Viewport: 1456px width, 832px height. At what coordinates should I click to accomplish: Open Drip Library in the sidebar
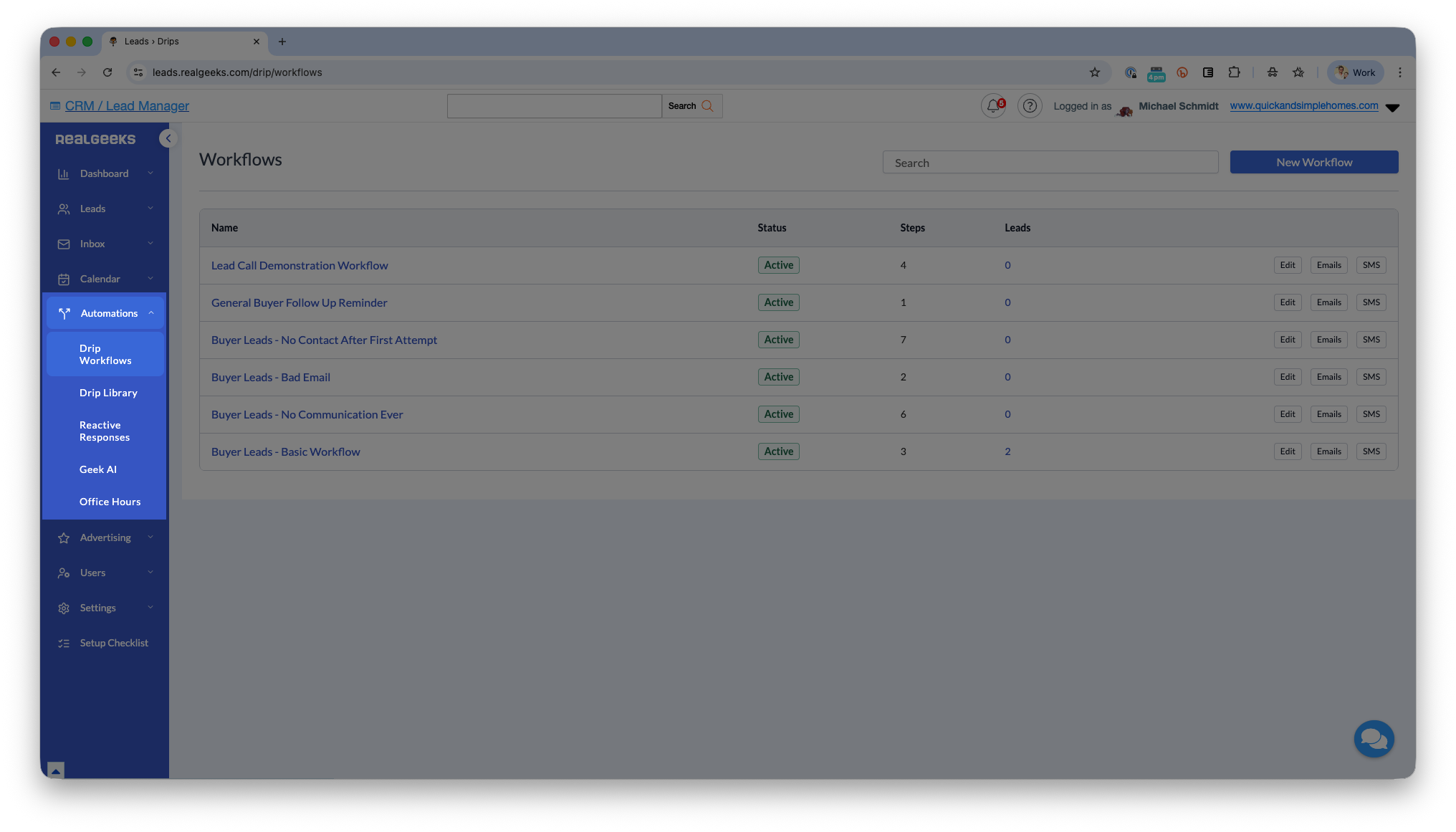click(108, 393)
